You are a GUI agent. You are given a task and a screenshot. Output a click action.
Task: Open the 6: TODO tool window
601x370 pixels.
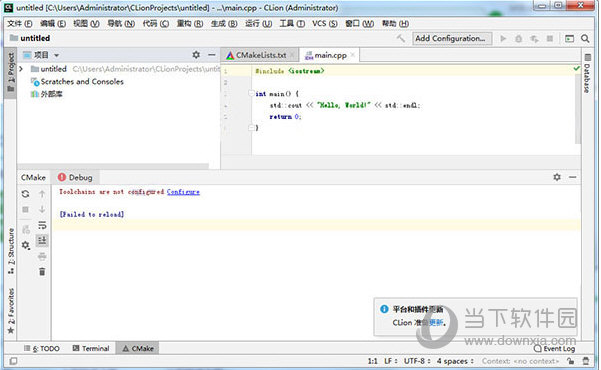click(41, 348)
